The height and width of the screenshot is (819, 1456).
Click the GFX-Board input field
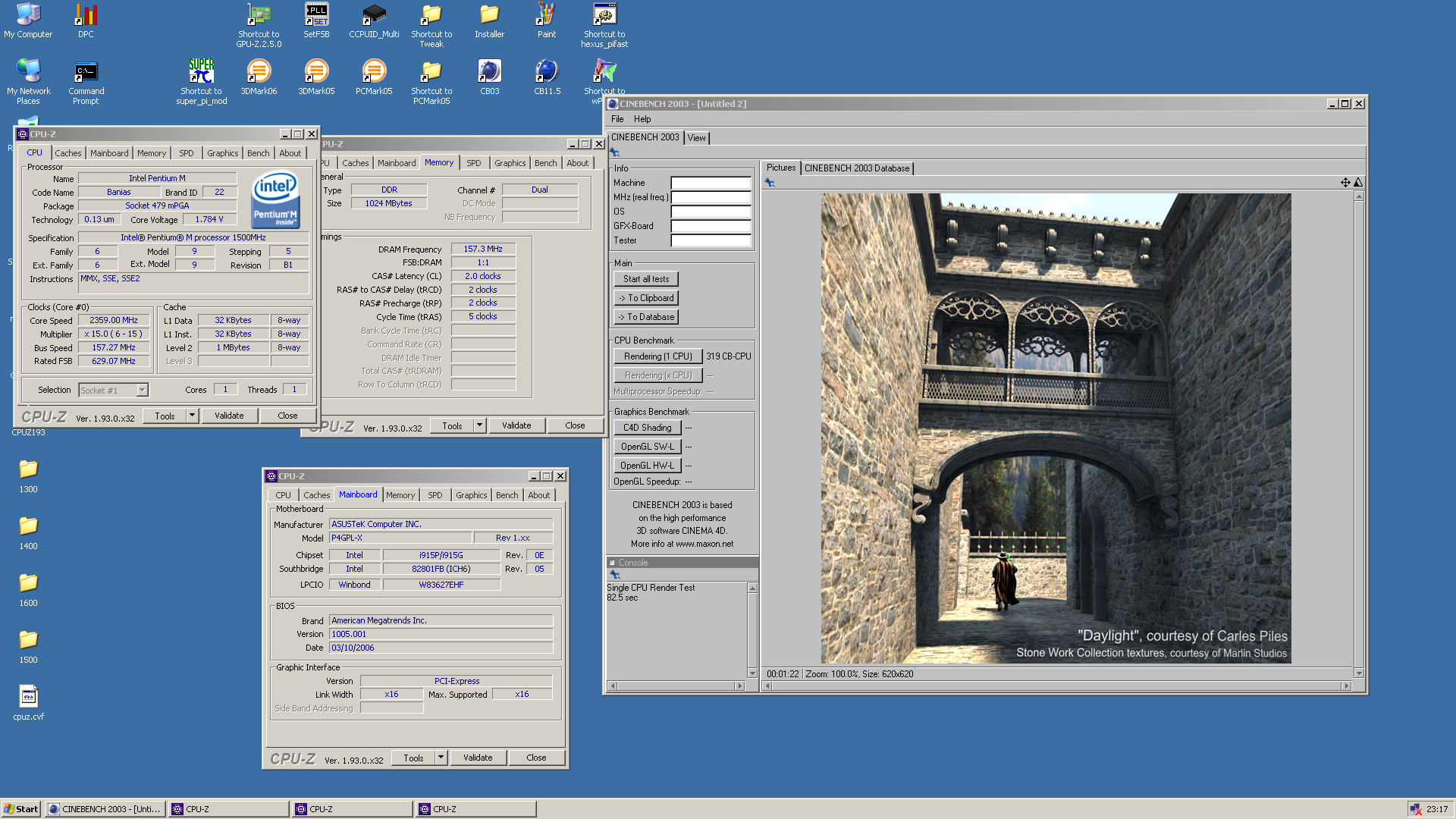711,226
